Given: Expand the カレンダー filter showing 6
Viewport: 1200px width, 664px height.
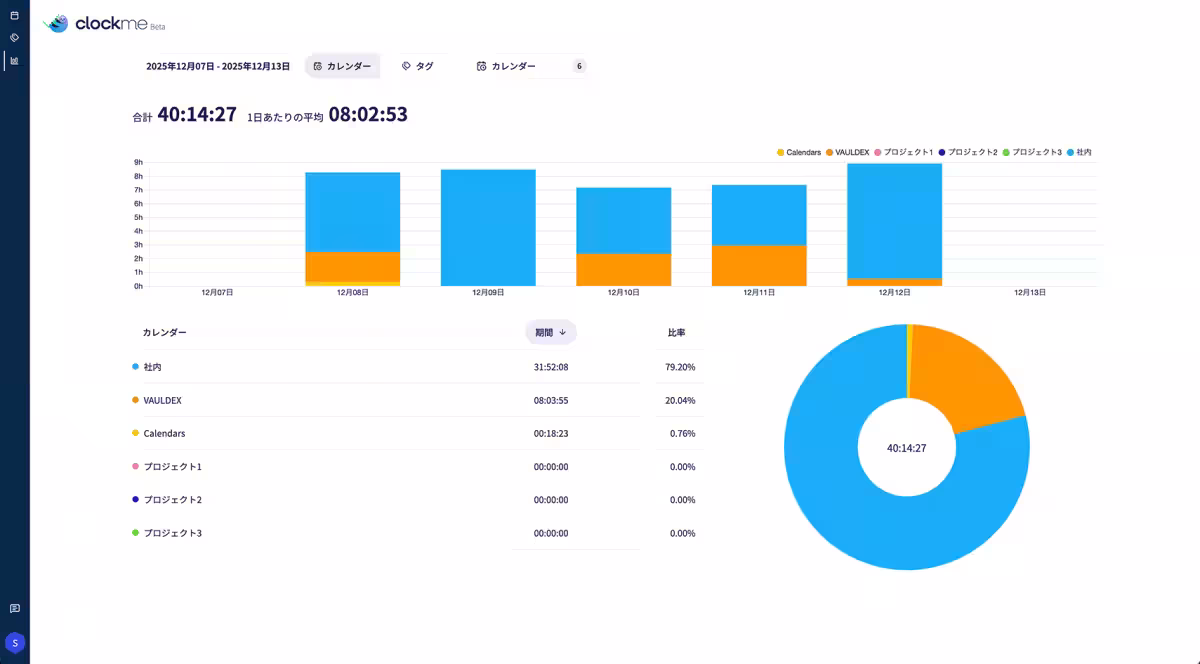Looking at the screenshot, I should point(530,66).
